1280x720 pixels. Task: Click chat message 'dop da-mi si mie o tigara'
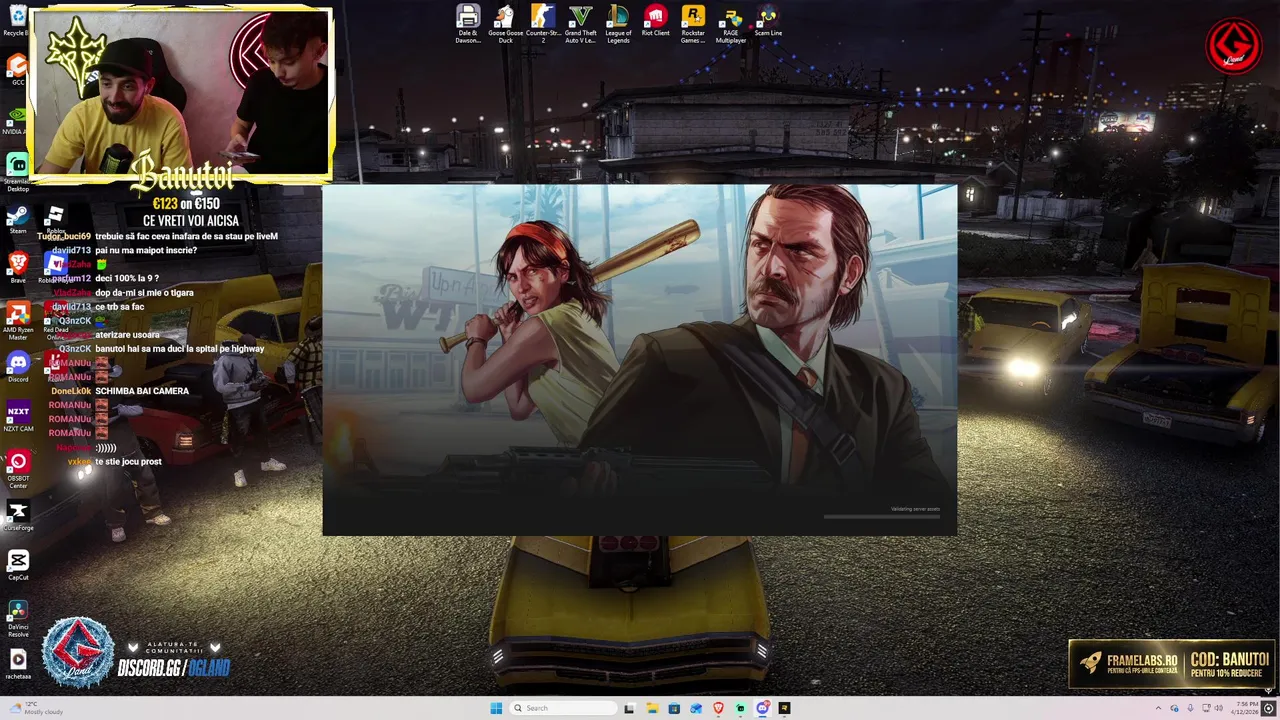pos(144,293)
